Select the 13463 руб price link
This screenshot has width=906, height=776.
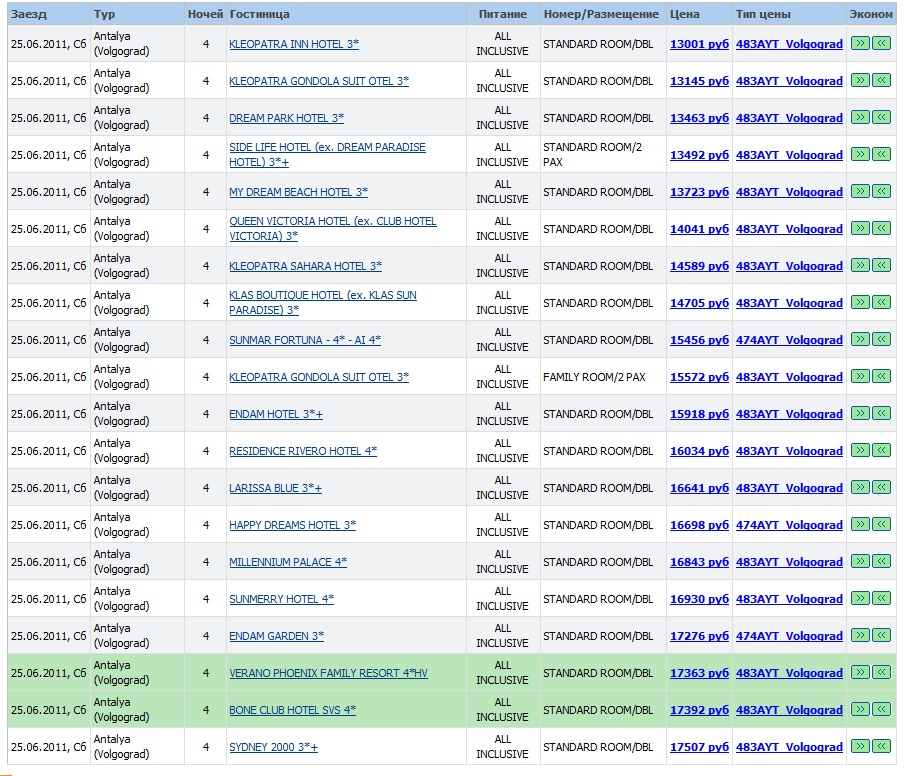tap(699, 118)
